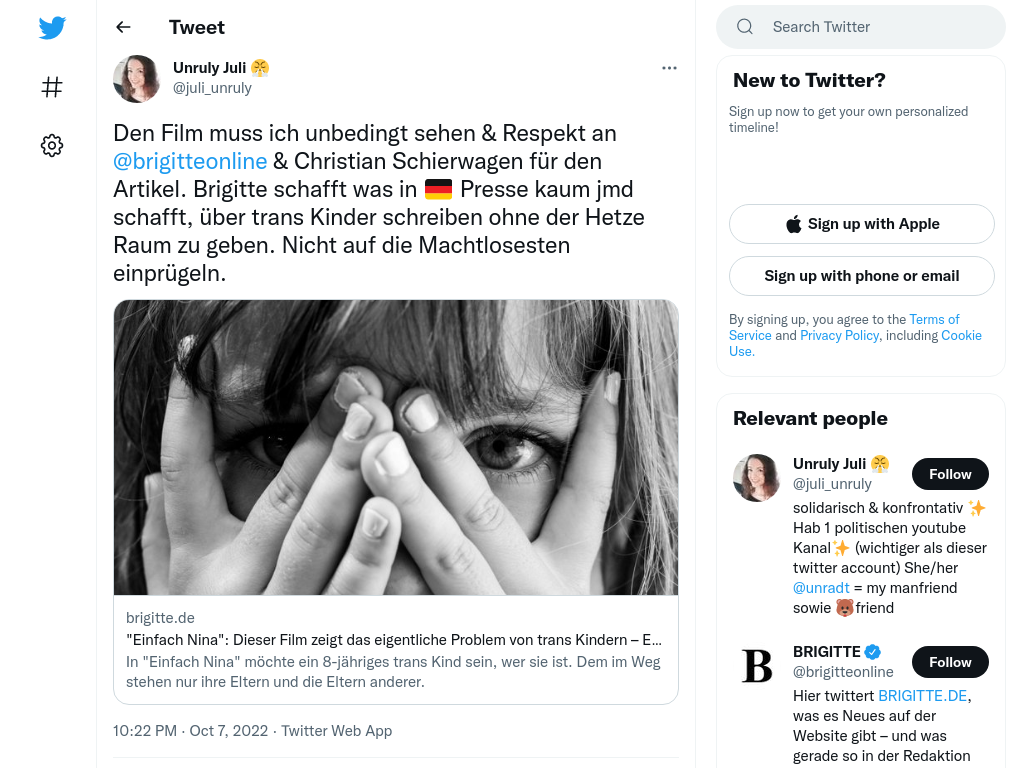Sign up with Apple
The width and height of the screenshot is (1024, 768).
click(x=861, y=224)
